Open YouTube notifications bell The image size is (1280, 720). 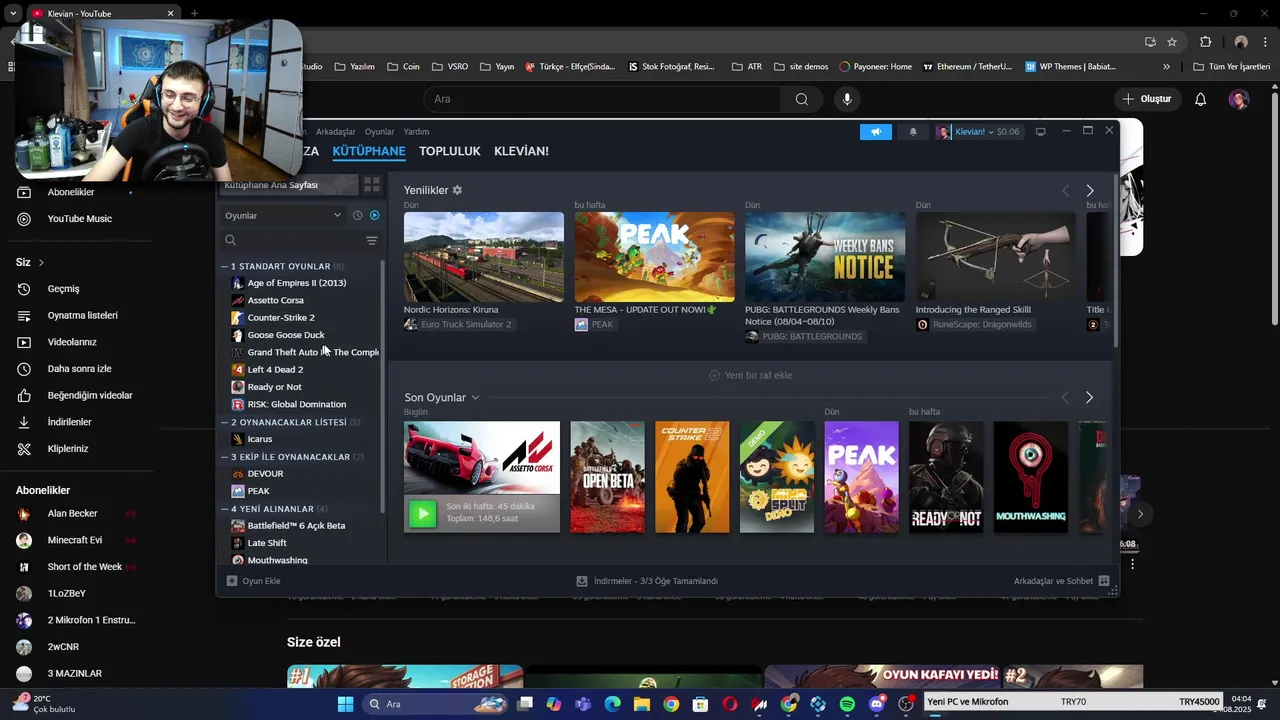point(1200,99)
